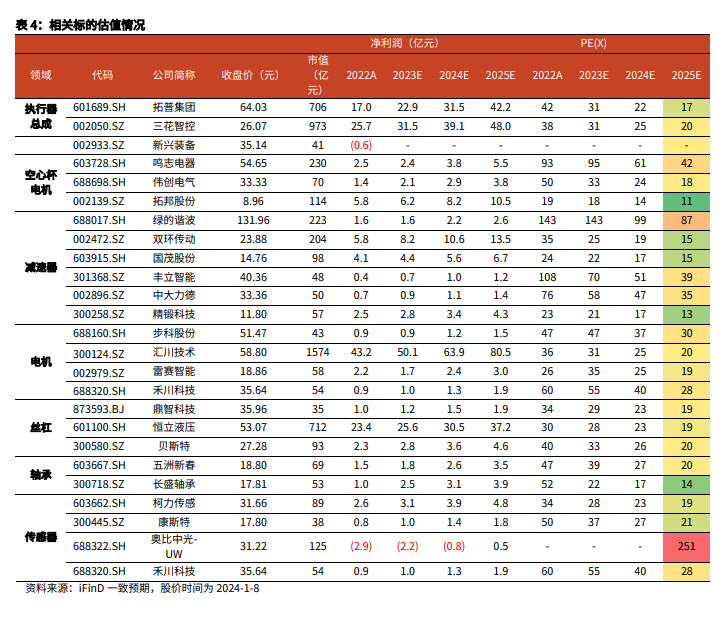724x622 pixels.
Task: Select the 传感器 category label
Action: click(x=41, y=537)
